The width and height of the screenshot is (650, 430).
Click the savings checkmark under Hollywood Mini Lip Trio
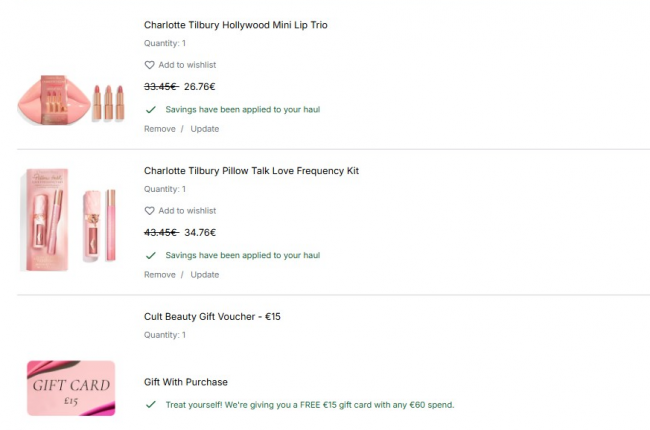[x=151, y=109]
